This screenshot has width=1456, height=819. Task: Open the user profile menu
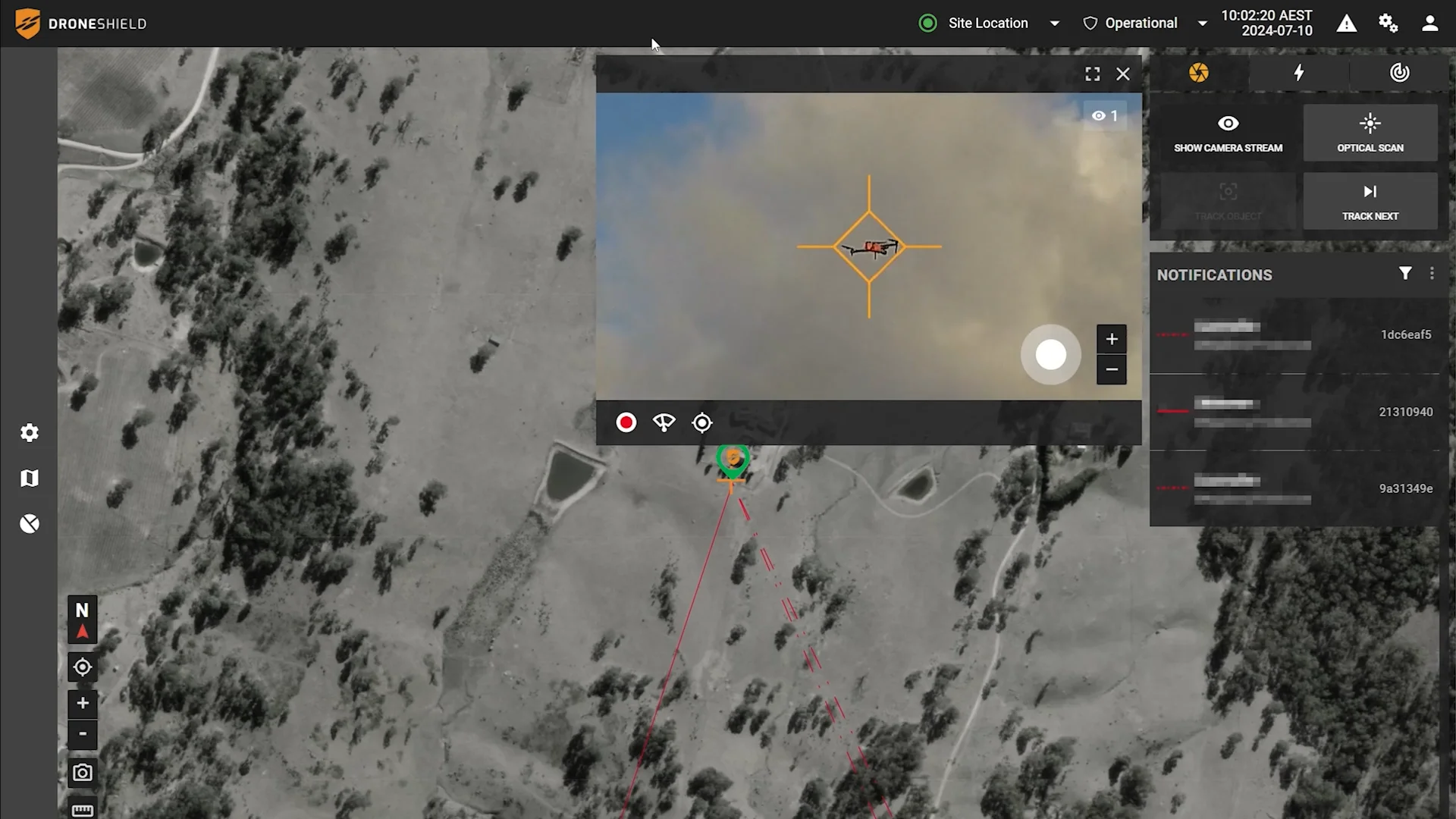coord(1429,23)
